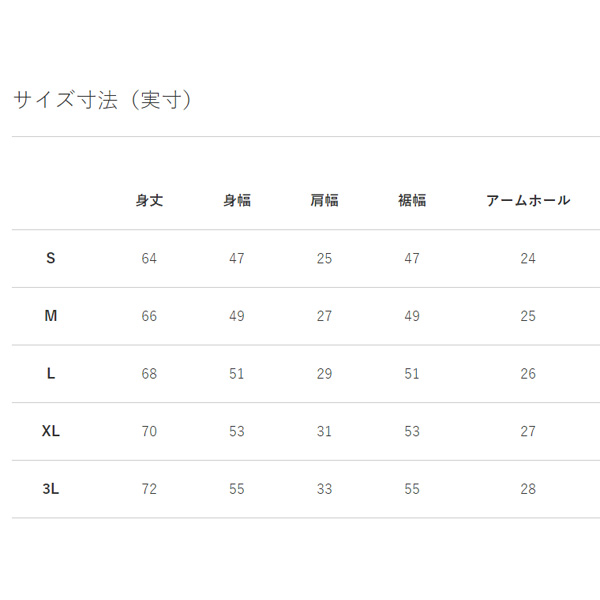Click the 身丈 value 68 for size L
The image size is (600, 600).
149,374
